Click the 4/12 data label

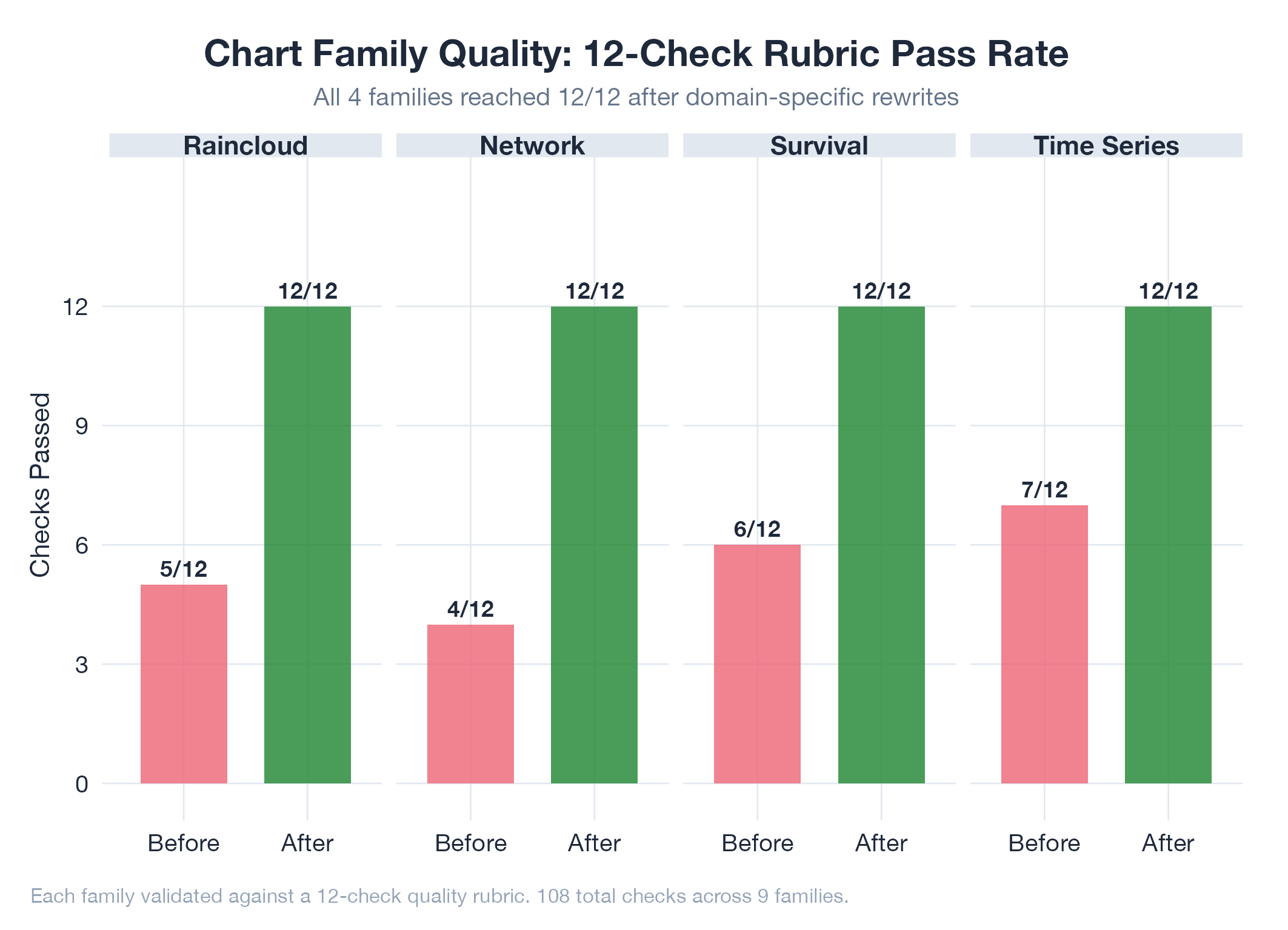tap(470, 609)
